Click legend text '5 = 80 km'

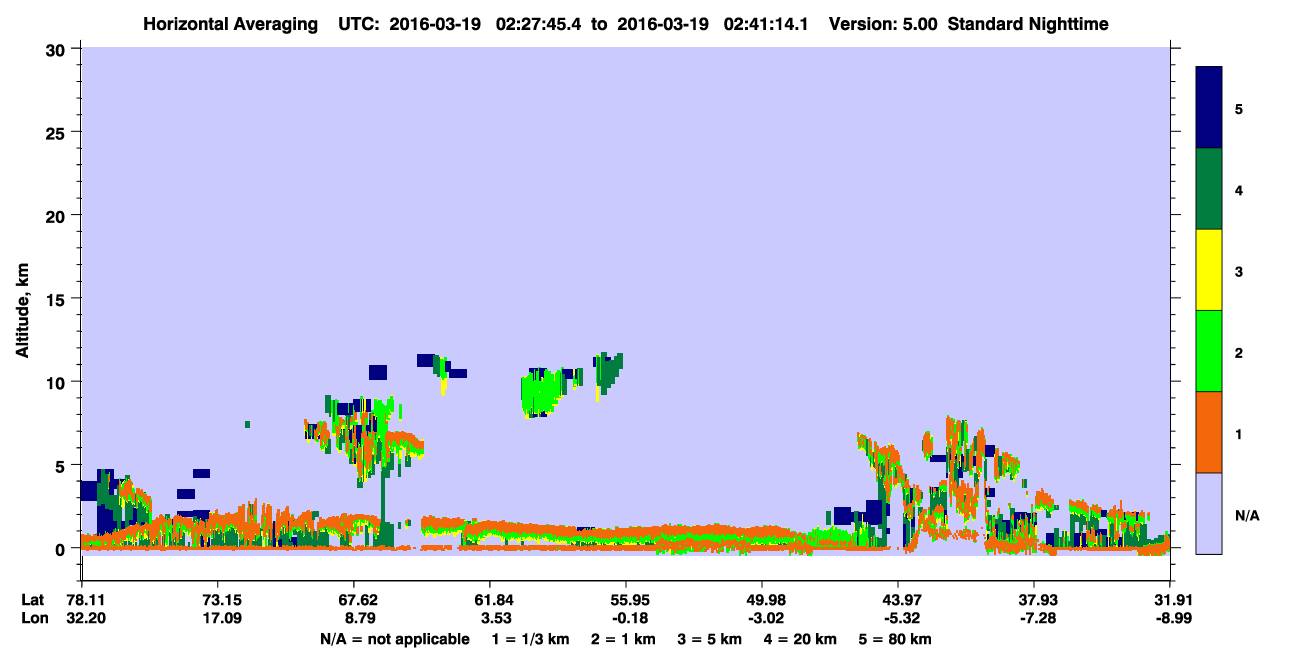(895, 639)
